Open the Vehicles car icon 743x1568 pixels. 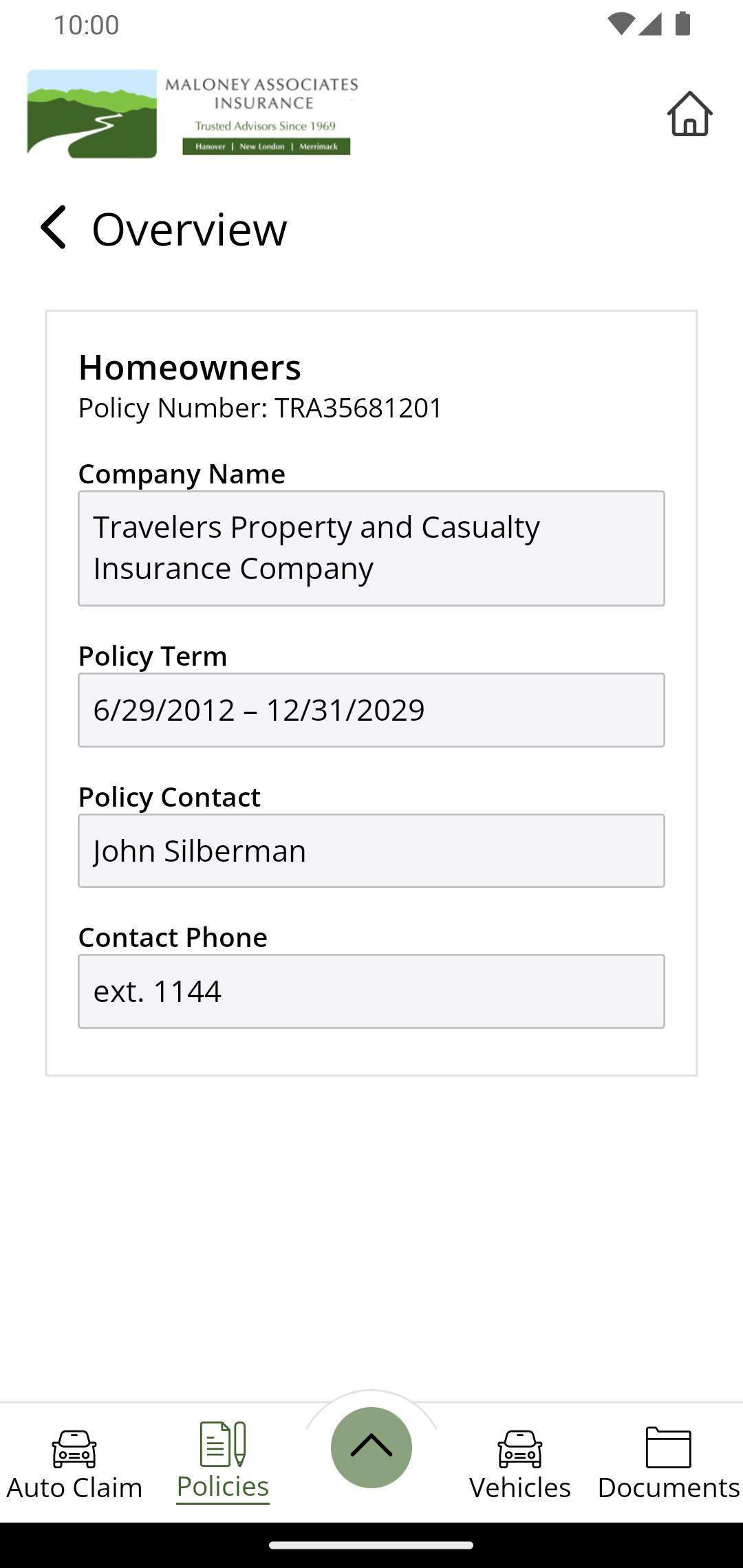[520, 1447]
